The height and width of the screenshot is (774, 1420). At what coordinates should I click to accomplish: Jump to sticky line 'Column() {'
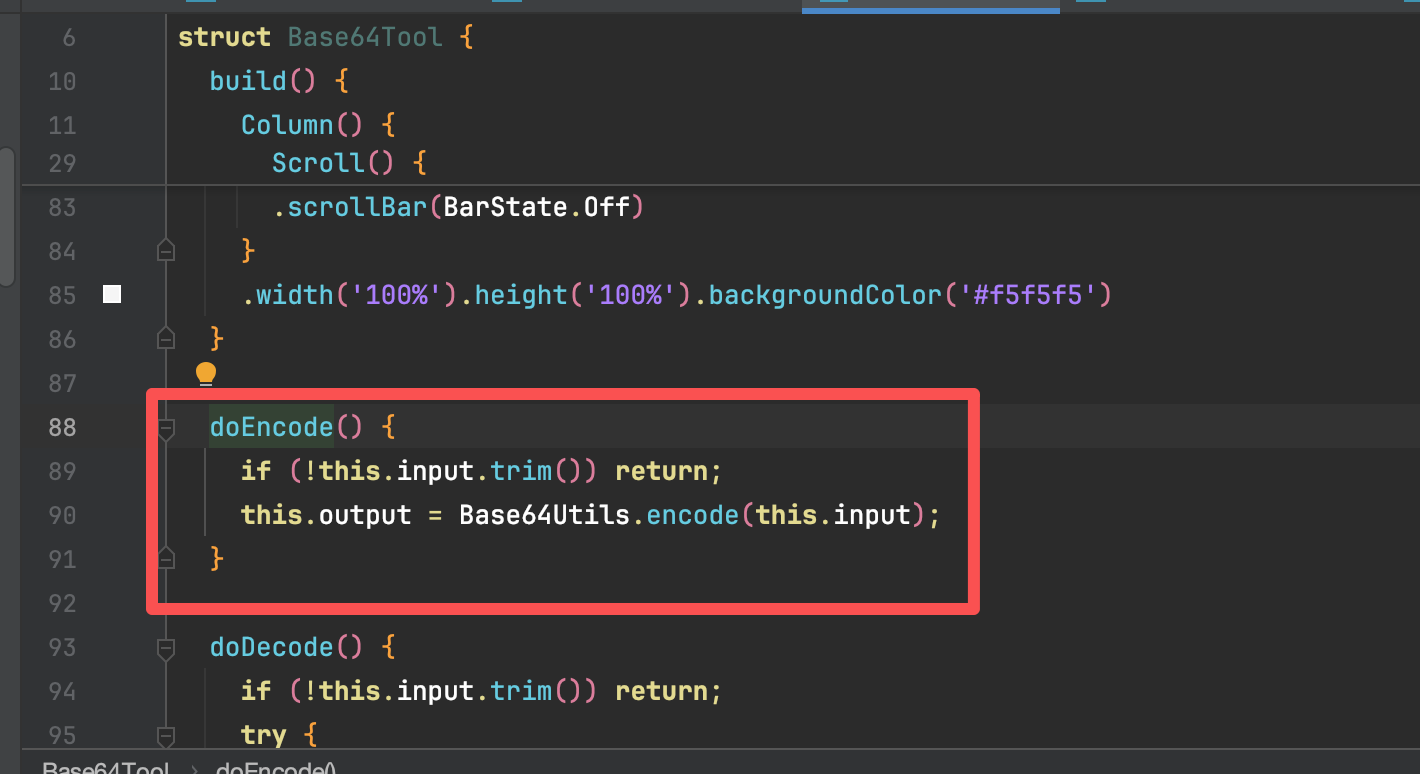(x=319, y=125)
